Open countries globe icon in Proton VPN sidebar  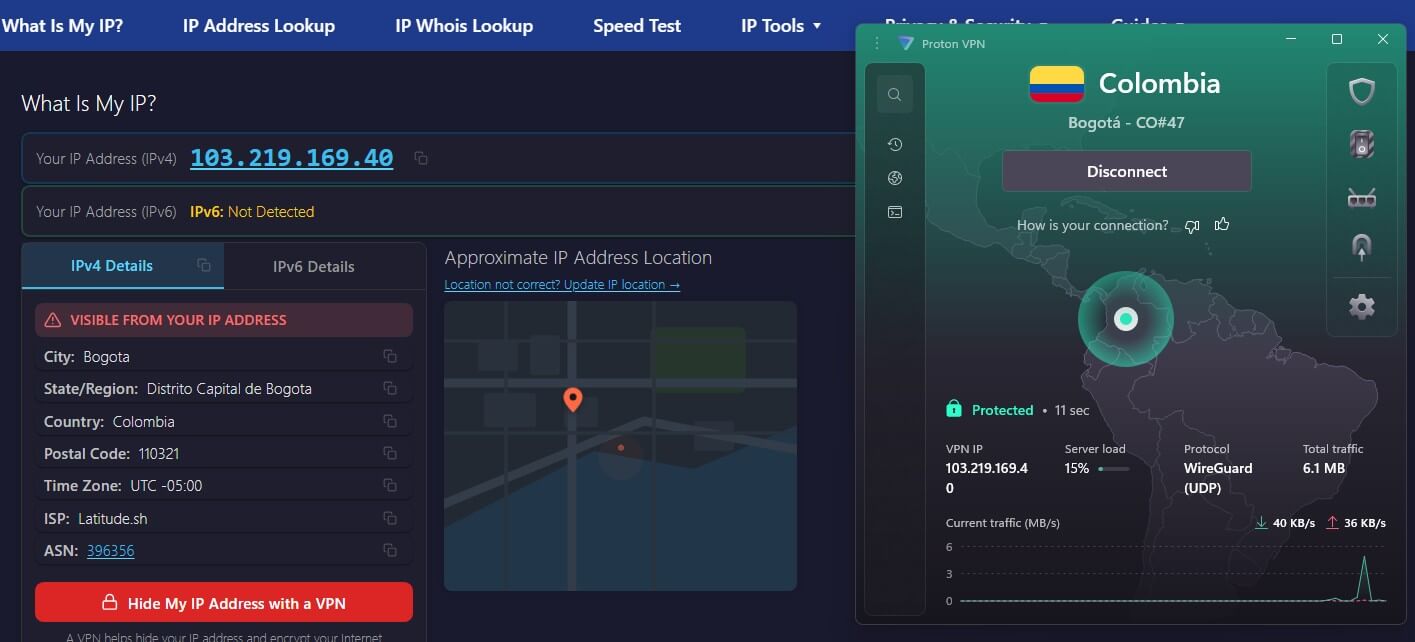click(x=895, y=178)
